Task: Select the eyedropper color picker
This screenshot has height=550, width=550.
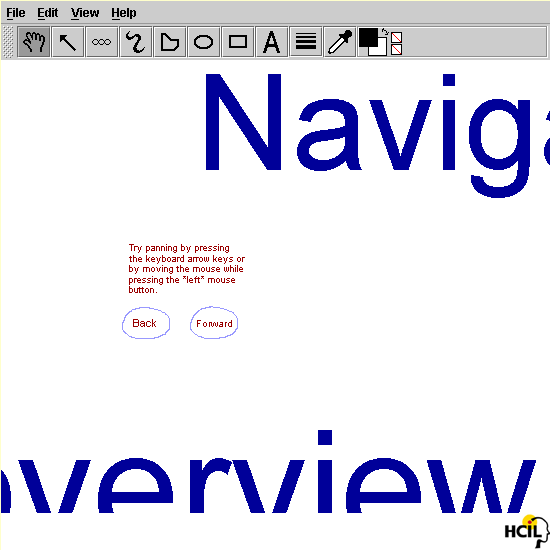Action: coord(340,42)
